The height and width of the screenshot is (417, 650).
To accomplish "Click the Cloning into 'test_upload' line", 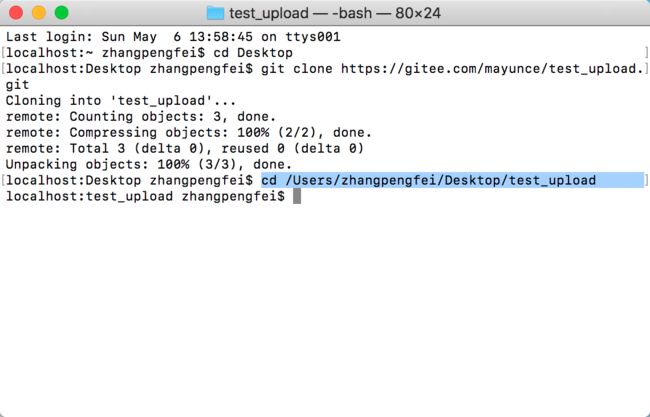I will [x=121, y=101].
